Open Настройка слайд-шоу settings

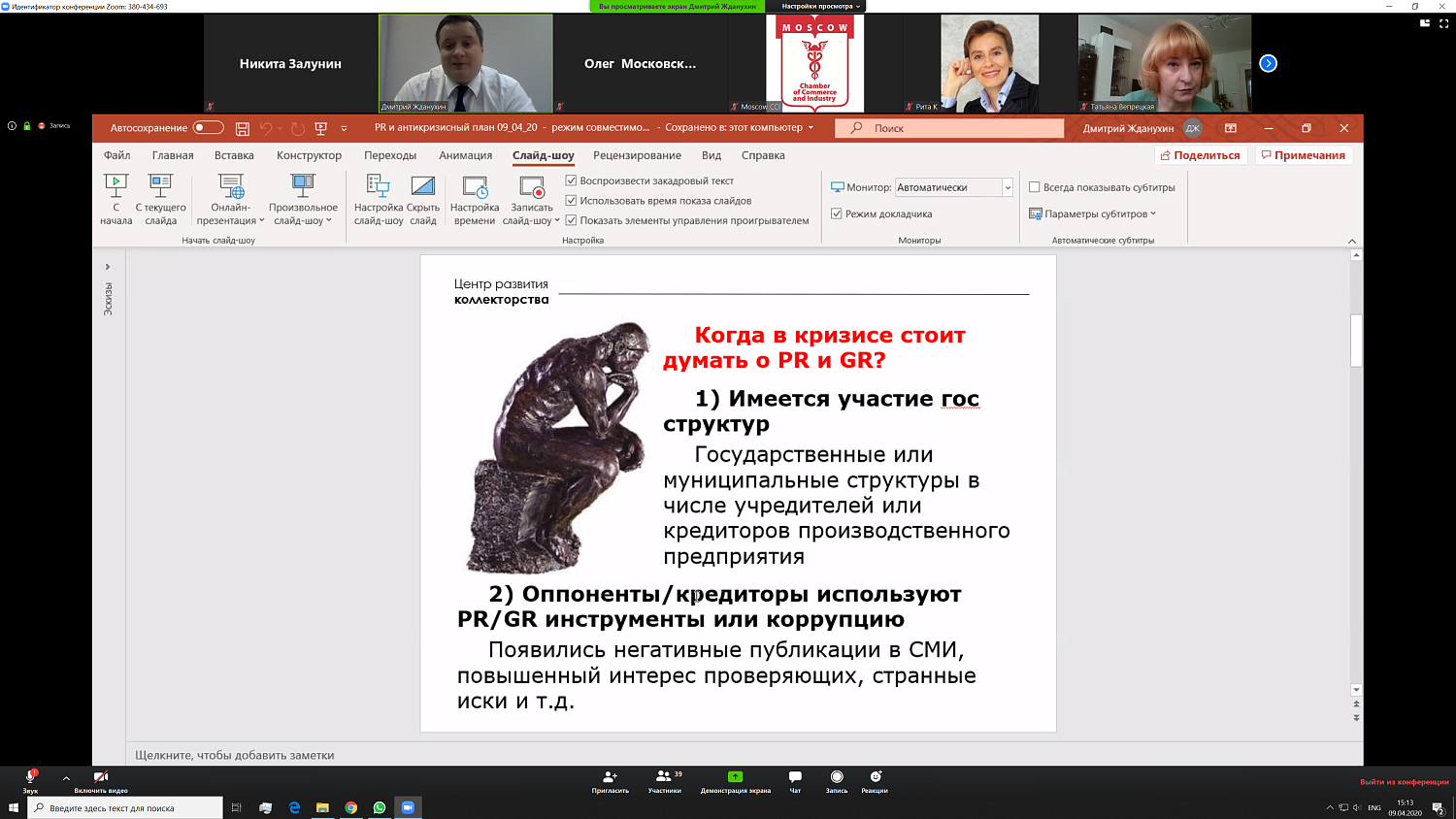(379, 199)
